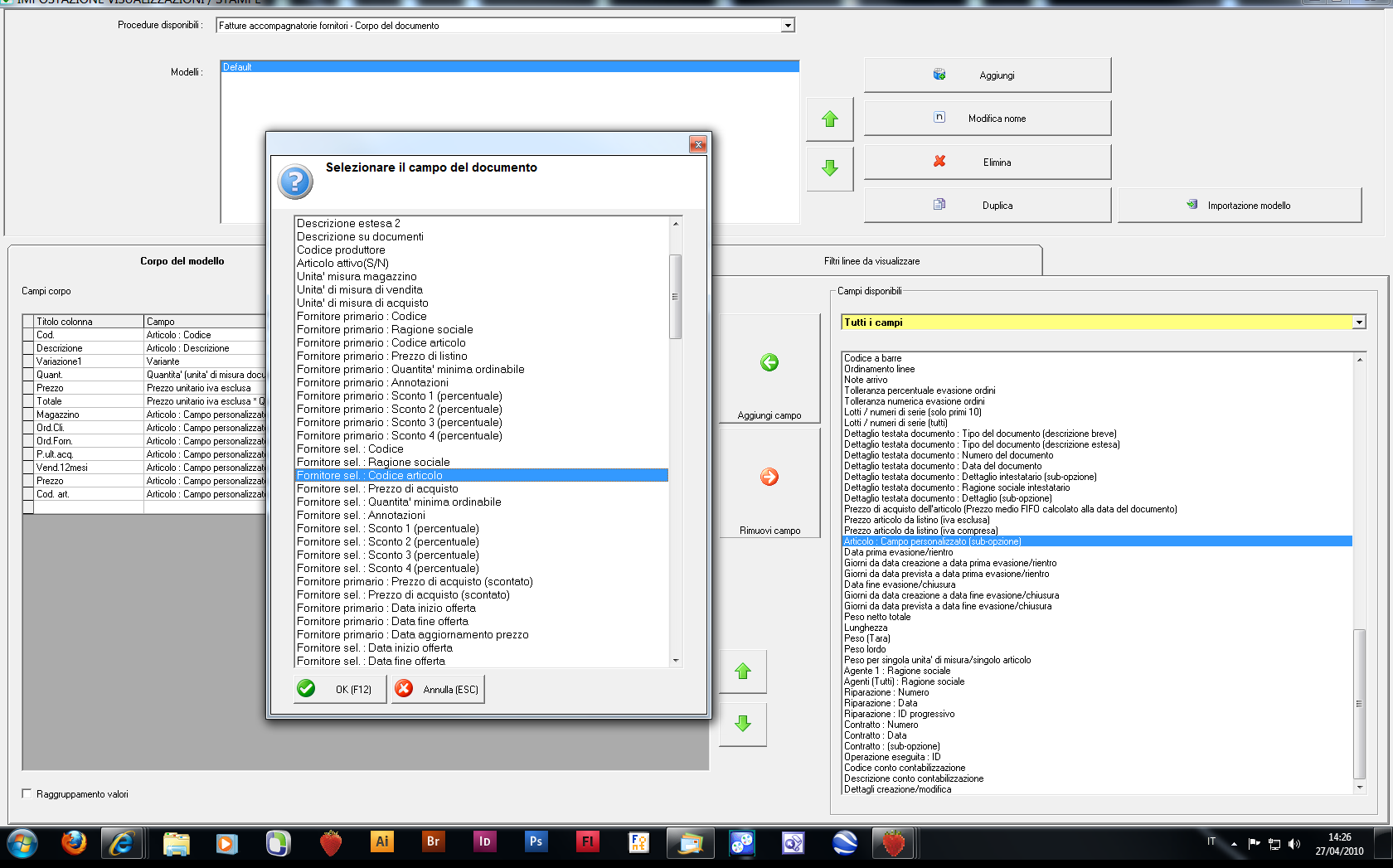The image size is (1393, 868).
Task: Click the Modifica nome button
Action: [988, 119]
